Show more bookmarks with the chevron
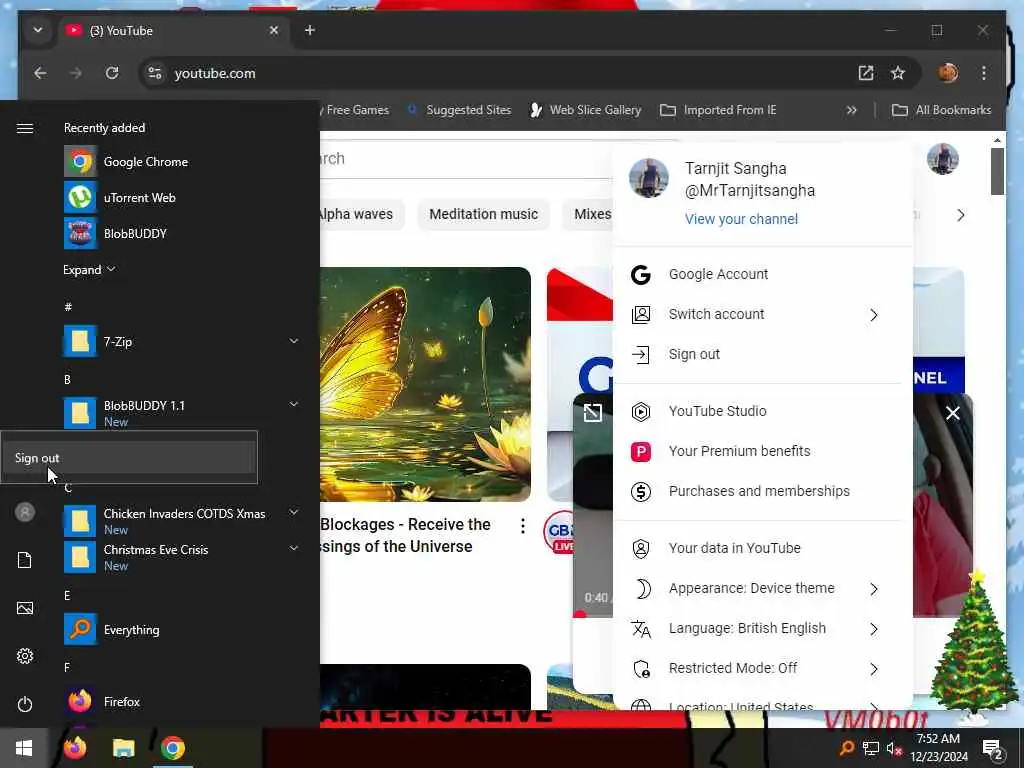The image size is (1024, 768). pyautogui.click(x=852, y=110)
